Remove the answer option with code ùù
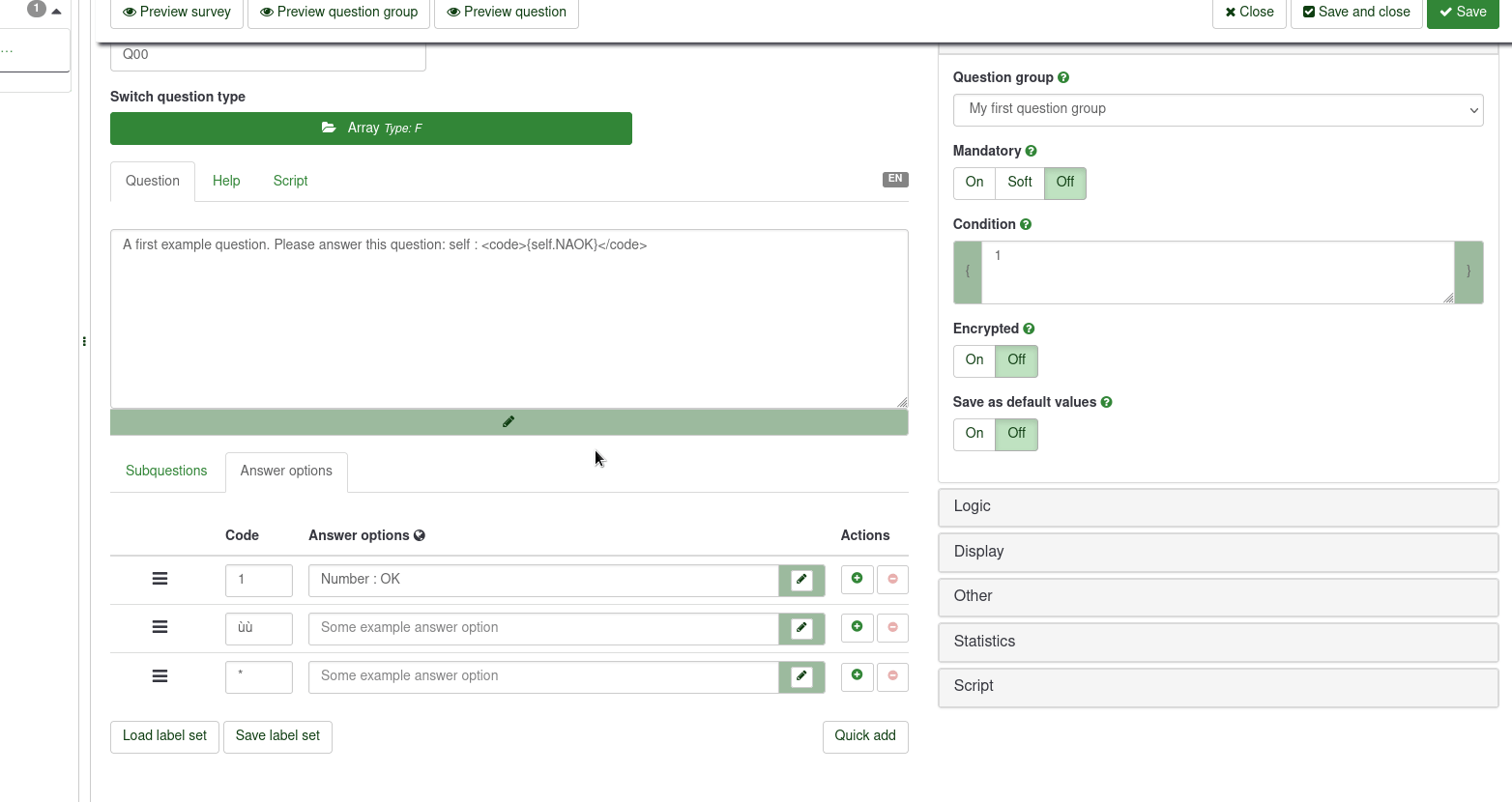 892,627
